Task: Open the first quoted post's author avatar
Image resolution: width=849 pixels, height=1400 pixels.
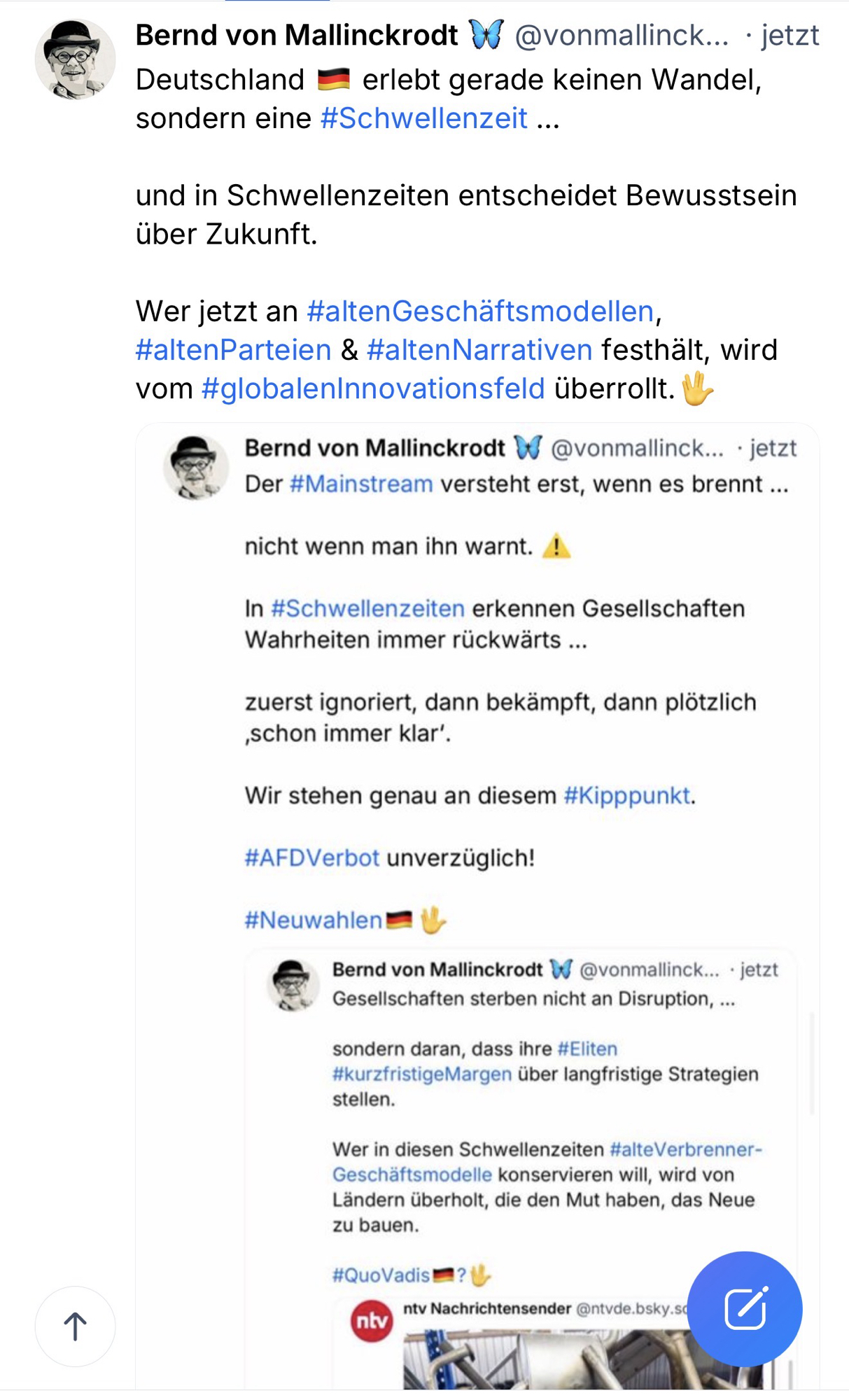Action: [x=195, y=467]
